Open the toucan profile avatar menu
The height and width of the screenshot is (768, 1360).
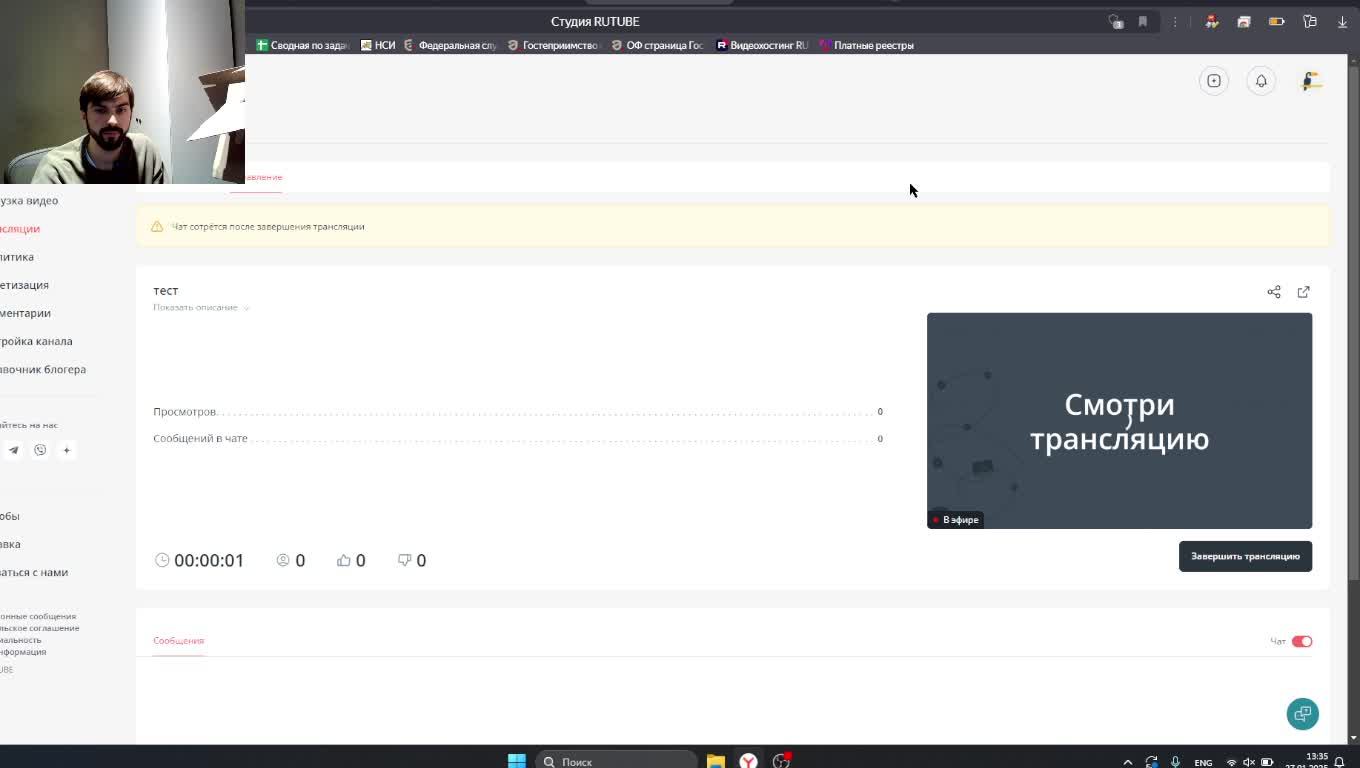tap(1311, 81)
